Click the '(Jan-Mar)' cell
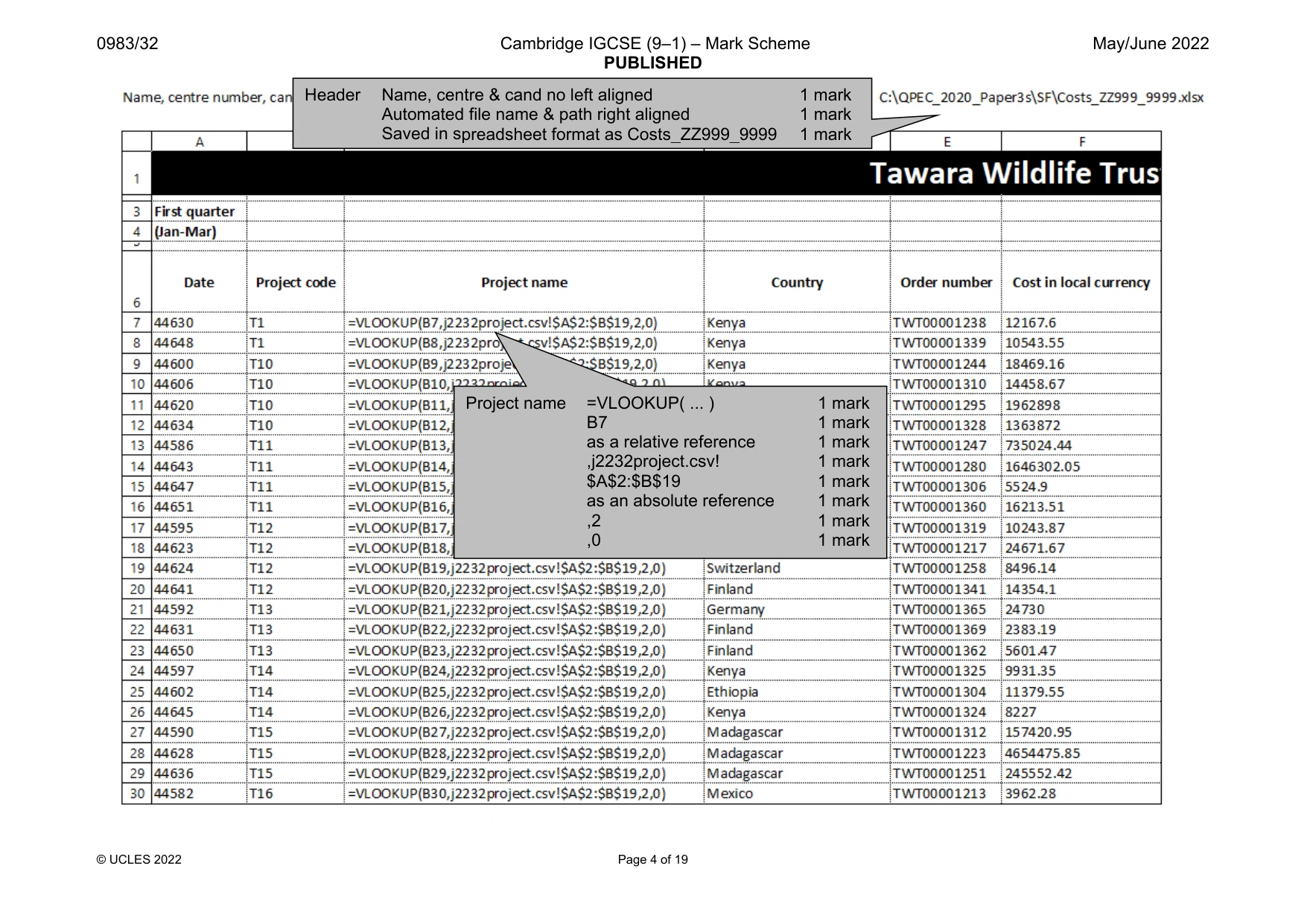 pyautogui.click(x=199, y=232)
